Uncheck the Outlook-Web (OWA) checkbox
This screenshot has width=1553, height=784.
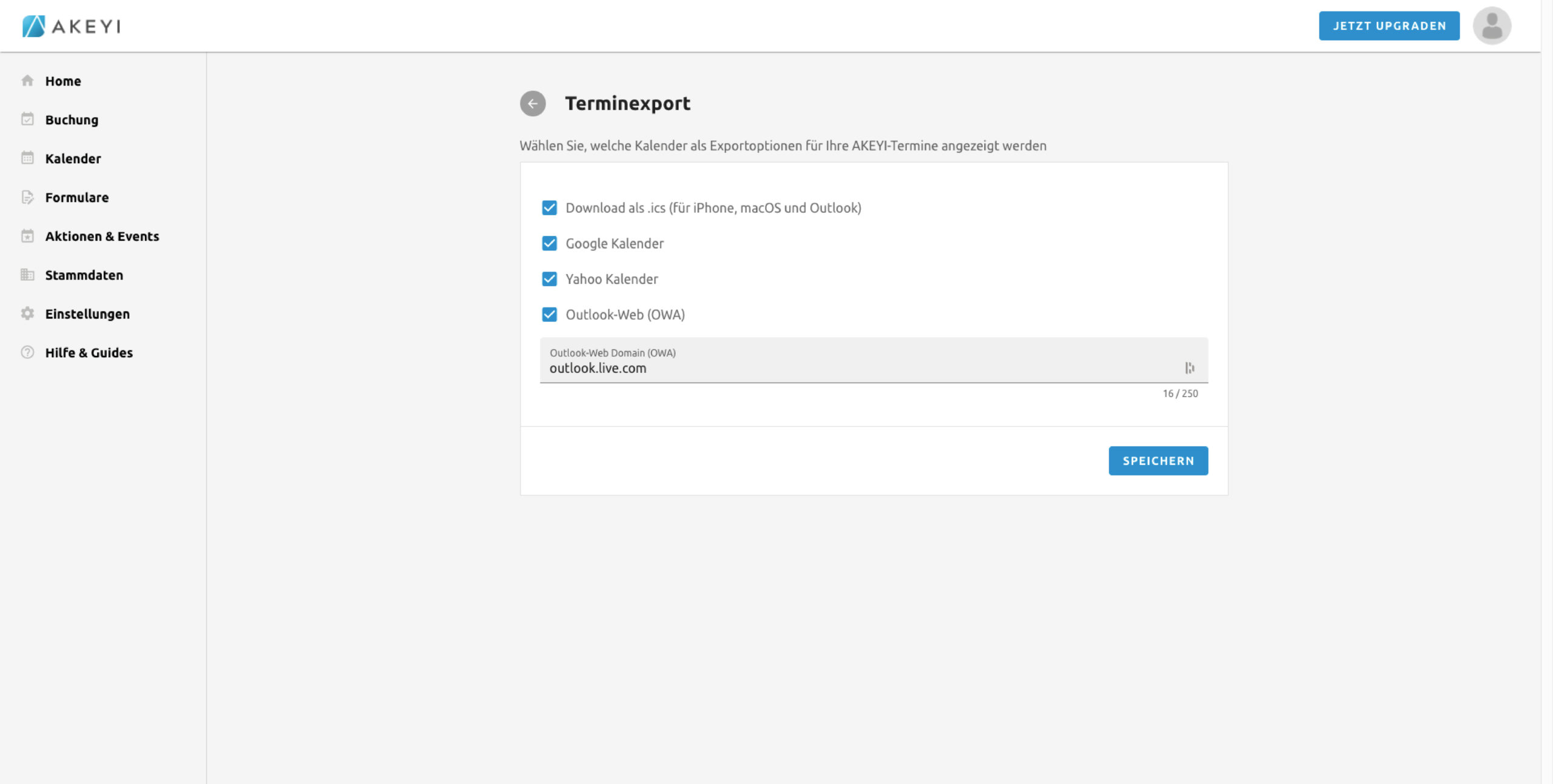[549, 315]
